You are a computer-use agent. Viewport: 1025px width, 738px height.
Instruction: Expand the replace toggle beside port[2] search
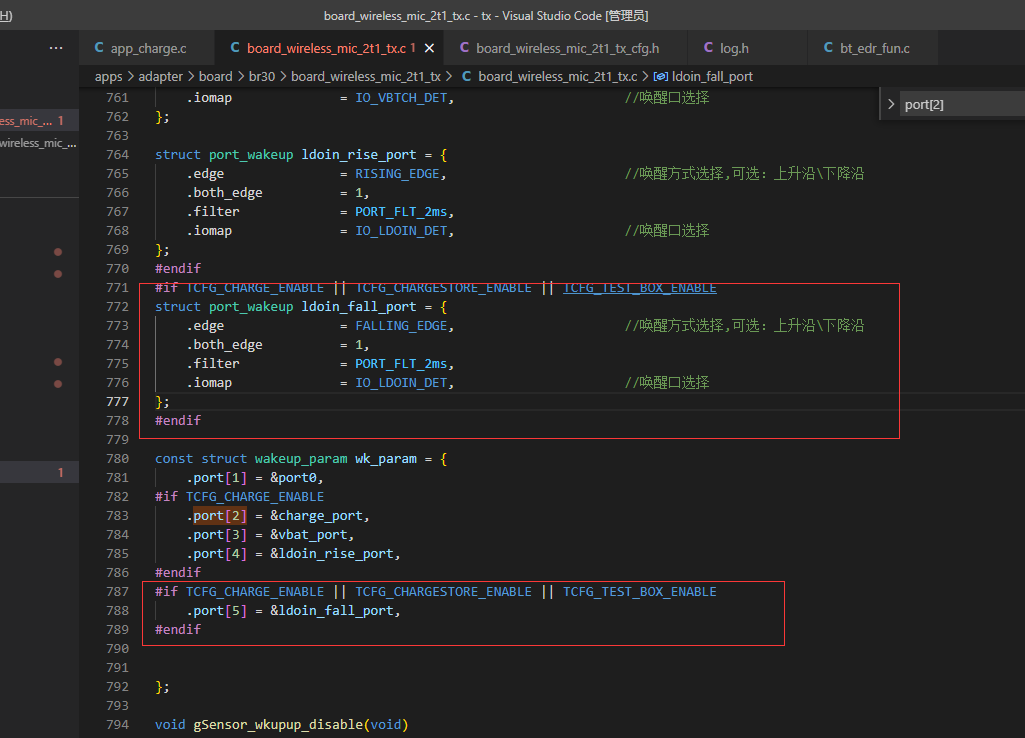pyautogui.click(x=890, y=105)
